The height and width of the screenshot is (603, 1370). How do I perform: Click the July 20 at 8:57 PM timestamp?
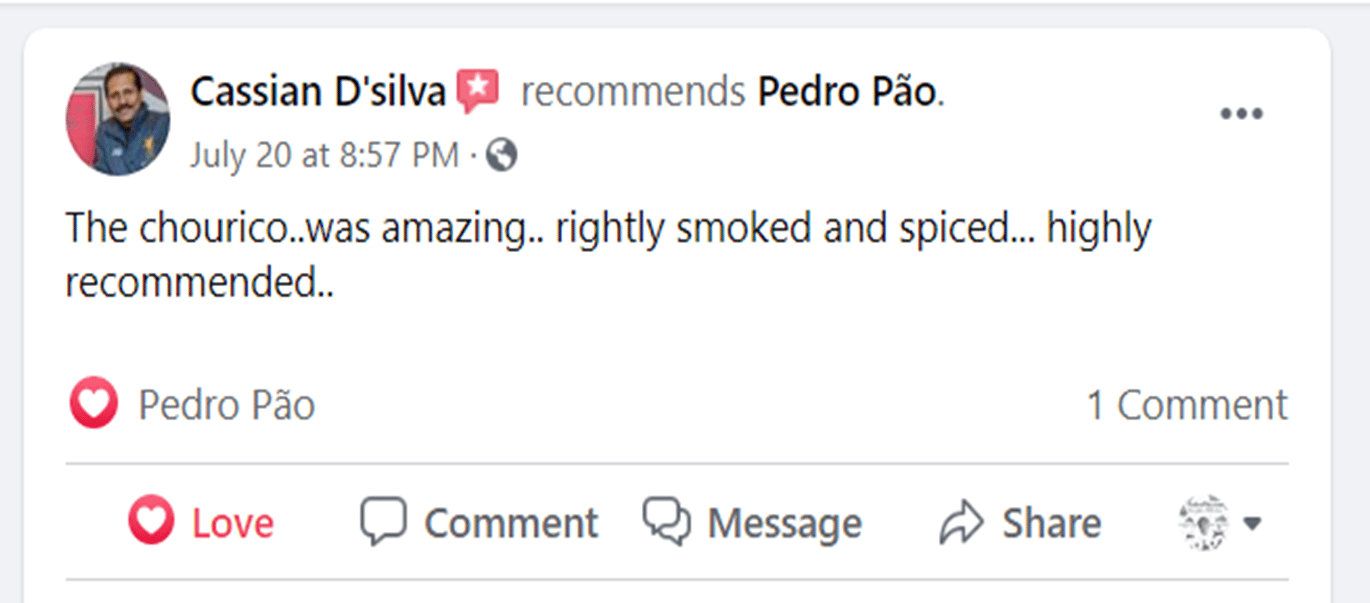coord(325,155)
